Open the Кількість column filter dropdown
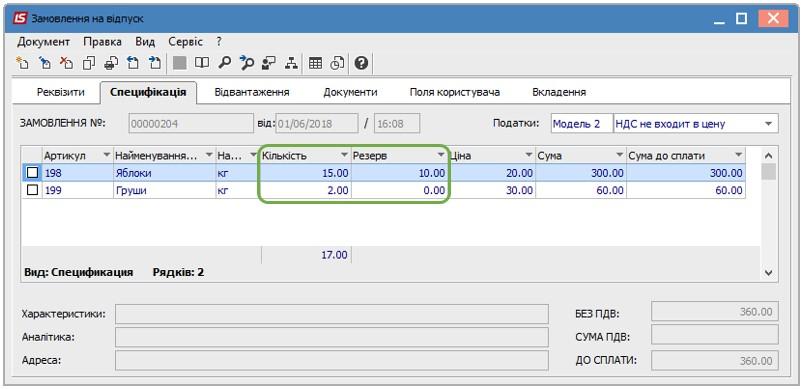Screen dimensions: 803x389 tap(344, 155)
